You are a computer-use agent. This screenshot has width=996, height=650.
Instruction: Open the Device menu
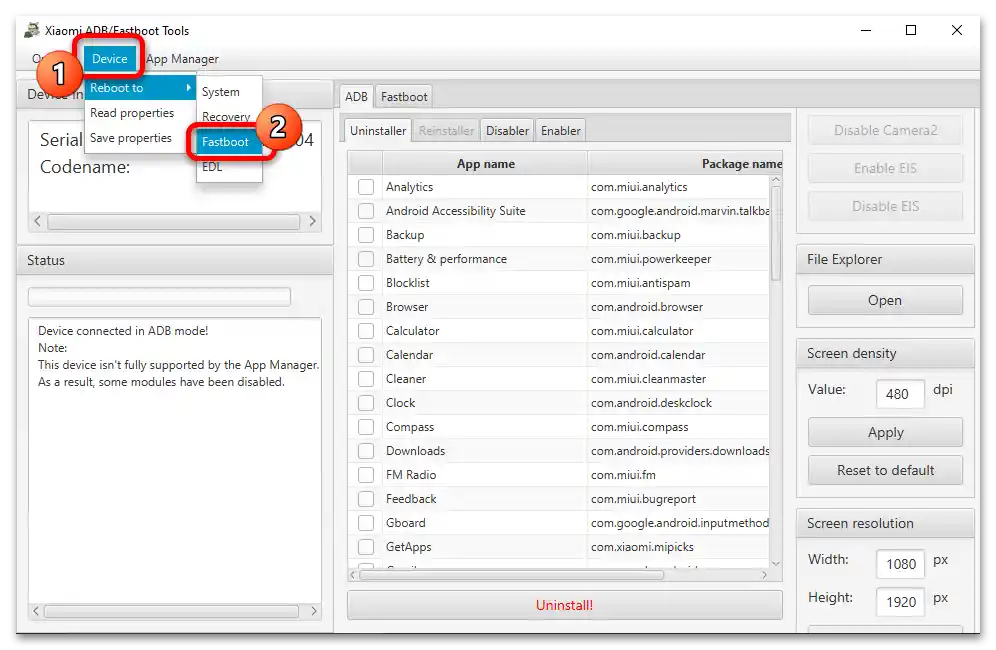[x=109, y=58]
